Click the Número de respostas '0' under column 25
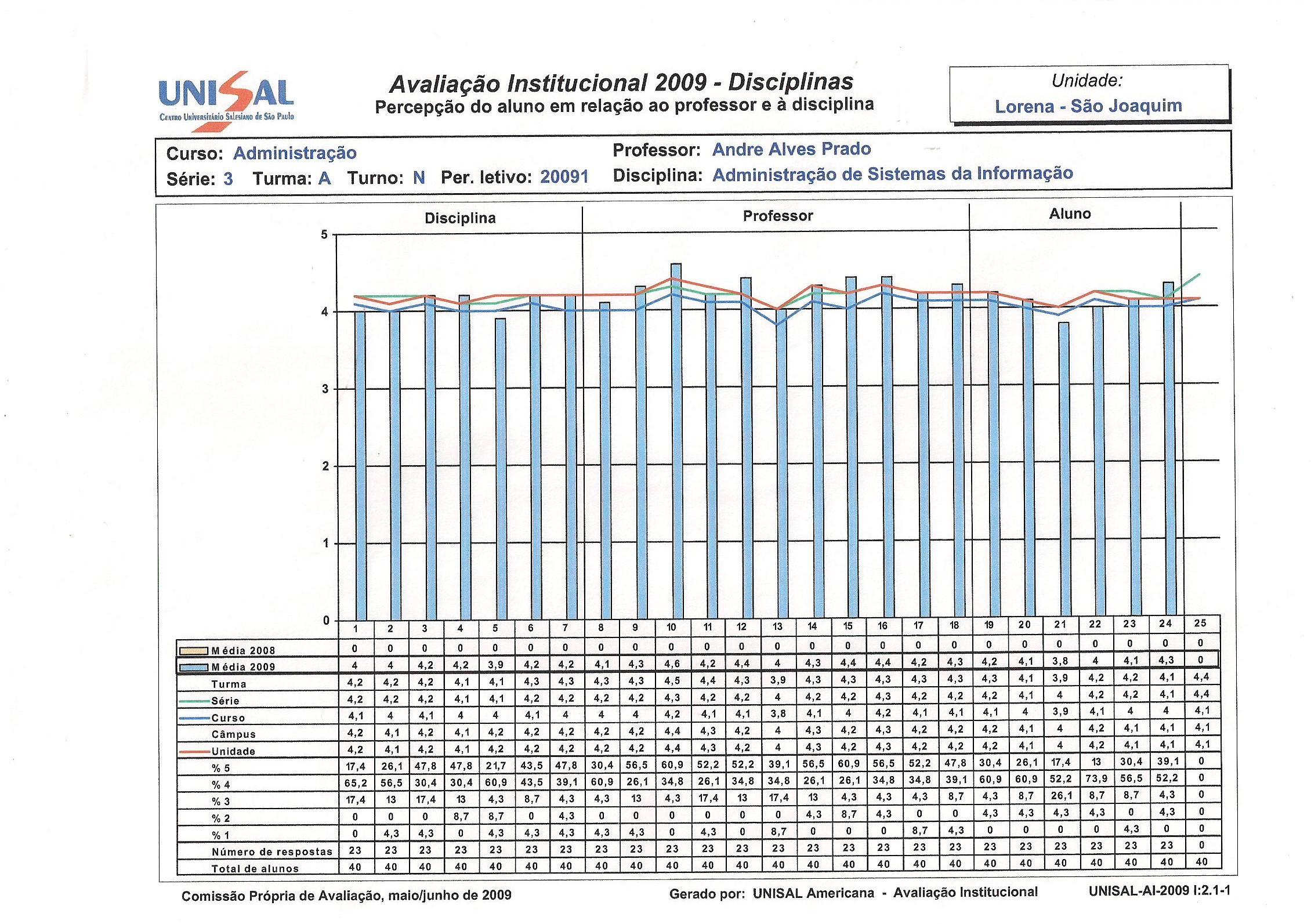The image size is (1311, 924). tap(1201, 845)
